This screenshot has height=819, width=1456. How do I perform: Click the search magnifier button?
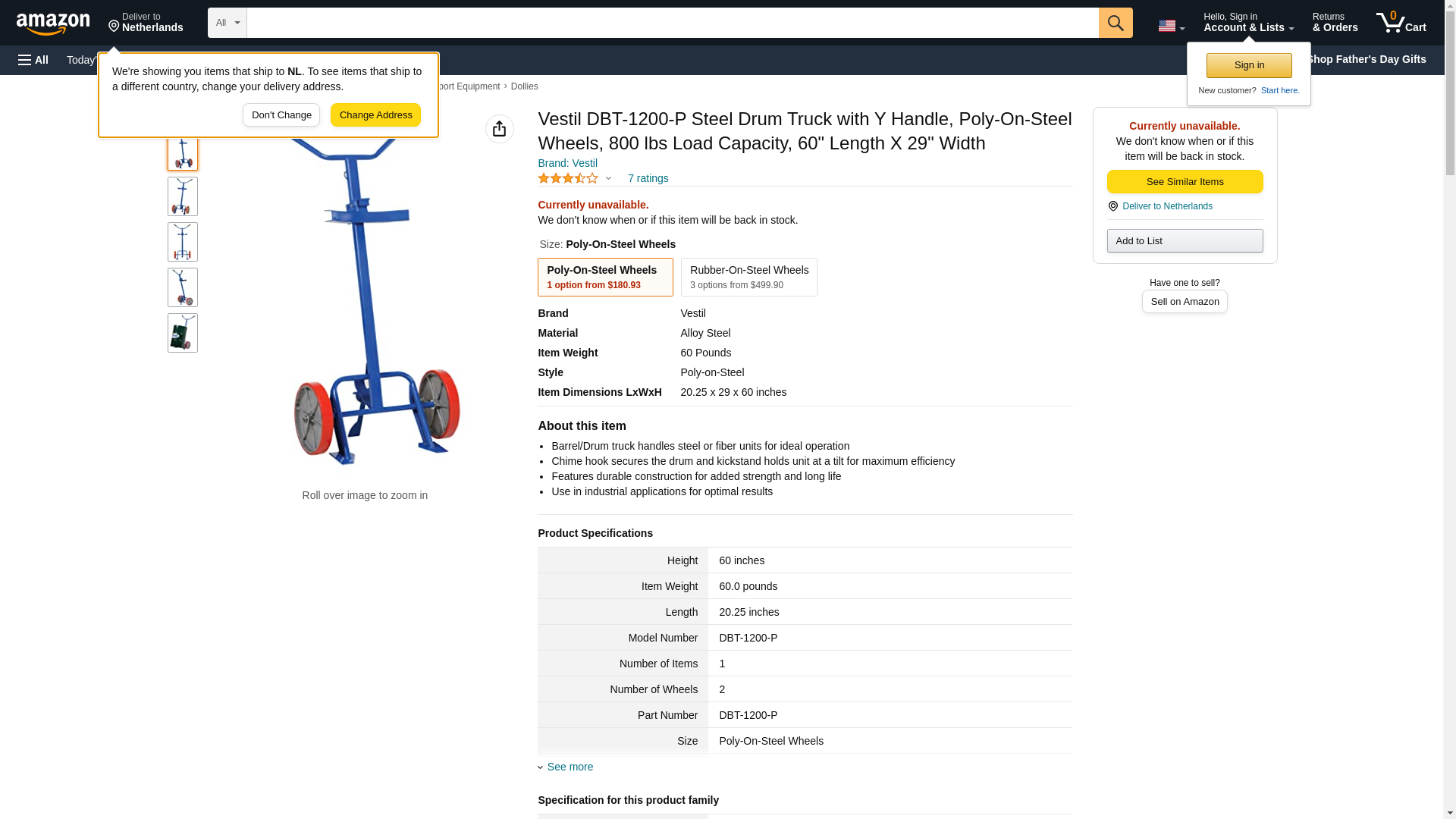click(x=1115, y=23)
